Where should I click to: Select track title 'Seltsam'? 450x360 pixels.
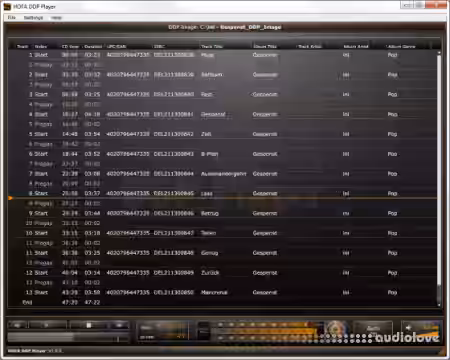tap(212, 75)
